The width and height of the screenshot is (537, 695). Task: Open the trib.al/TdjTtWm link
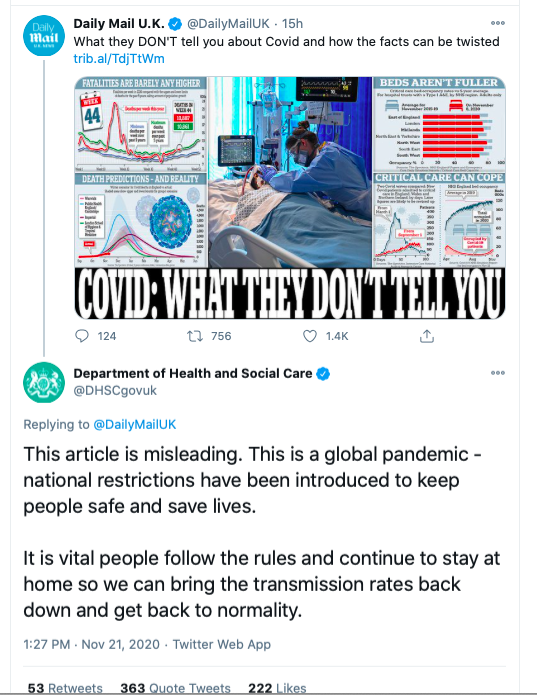tap(119, 59)
